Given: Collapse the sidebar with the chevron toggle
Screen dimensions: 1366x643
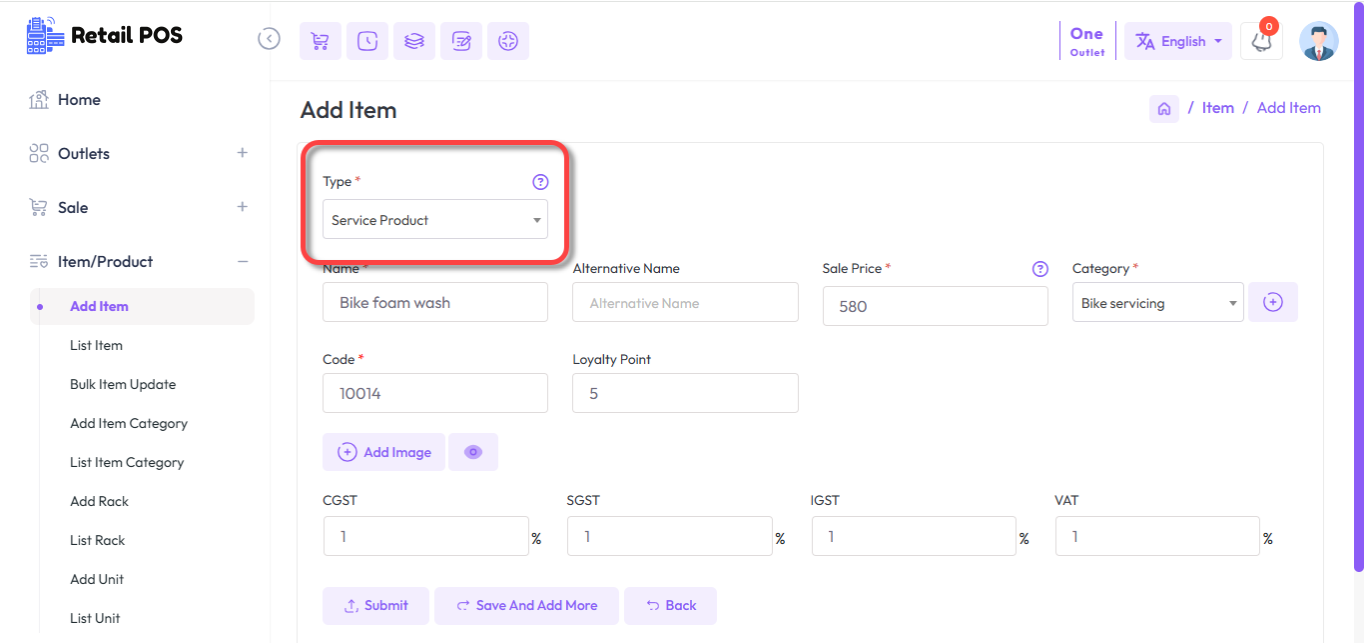Looking at the screenshot, I should [x=268, y=37].
